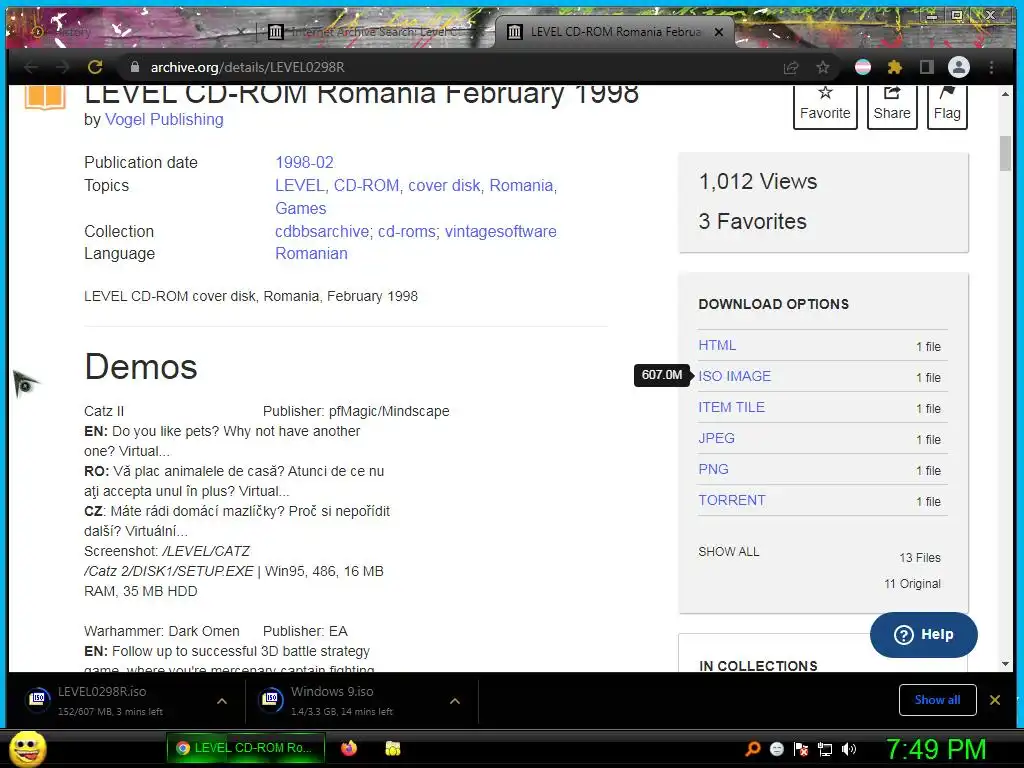
Task: Click the 1 file count beside ISO IMAGE
Action: pos(928,377)
